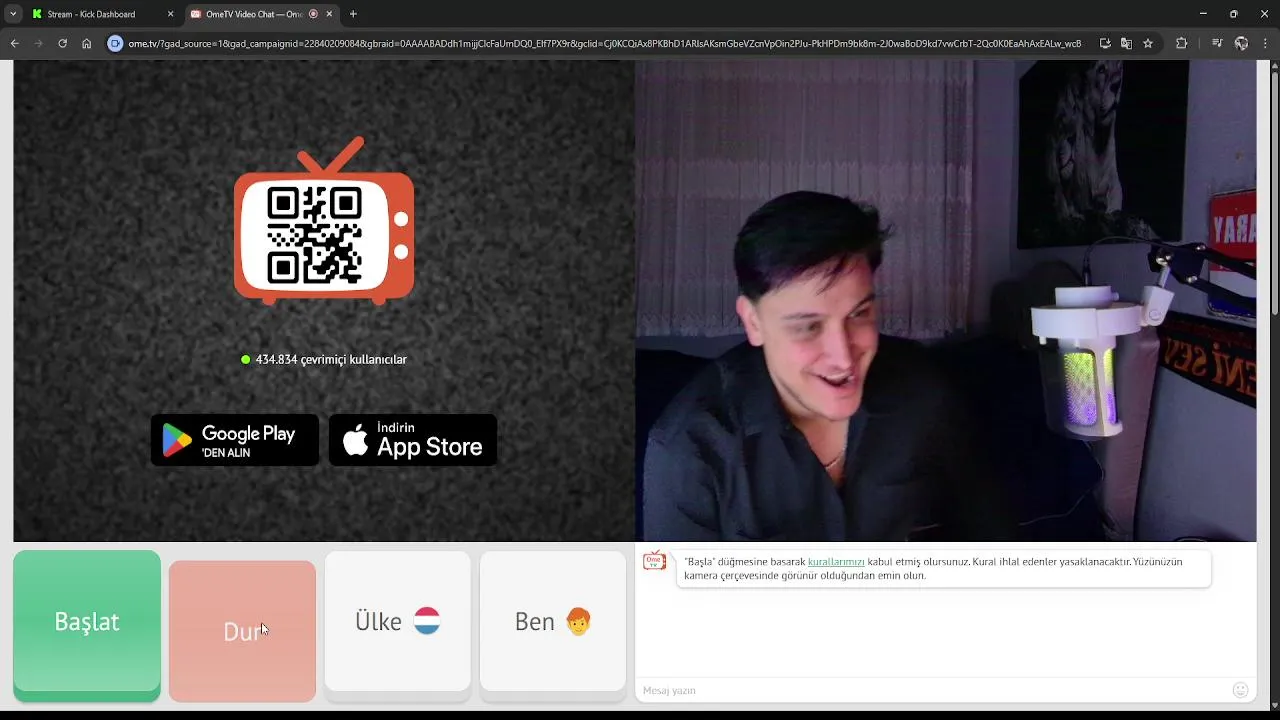Image resolution: width=1280 pixels, height=720 pixels.
Task: Click the camera site permission icon
Action: tap(115, 43)
